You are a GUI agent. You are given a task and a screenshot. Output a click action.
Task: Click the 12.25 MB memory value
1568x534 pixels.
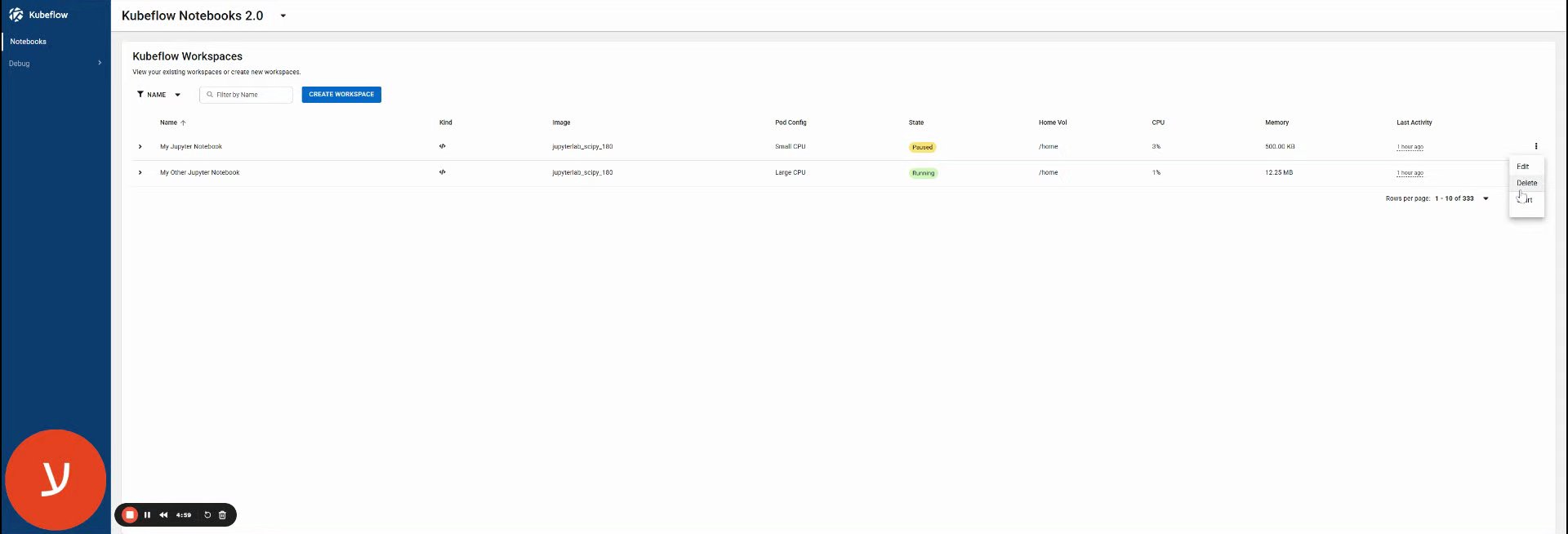[1279, 173]
